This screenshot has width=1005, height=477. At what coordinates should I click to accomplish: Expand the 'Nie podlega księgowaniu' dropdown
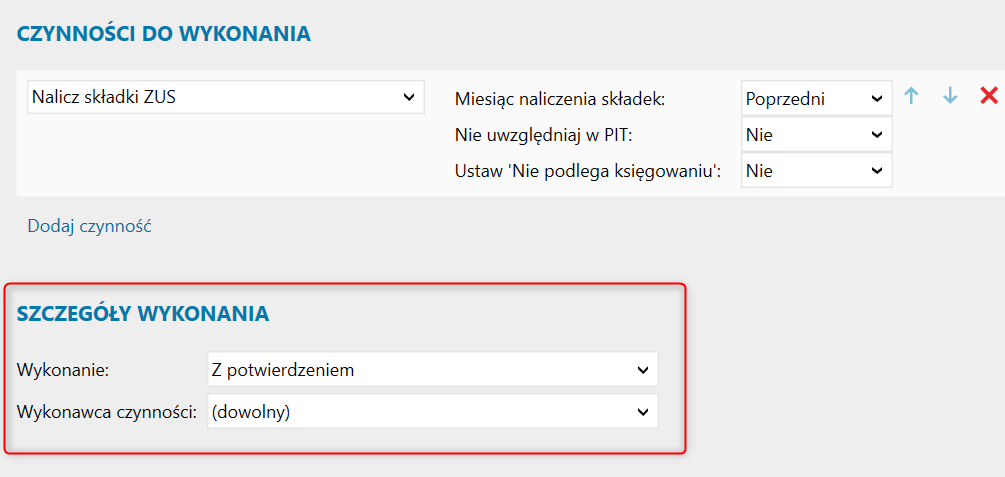[815, 171]
